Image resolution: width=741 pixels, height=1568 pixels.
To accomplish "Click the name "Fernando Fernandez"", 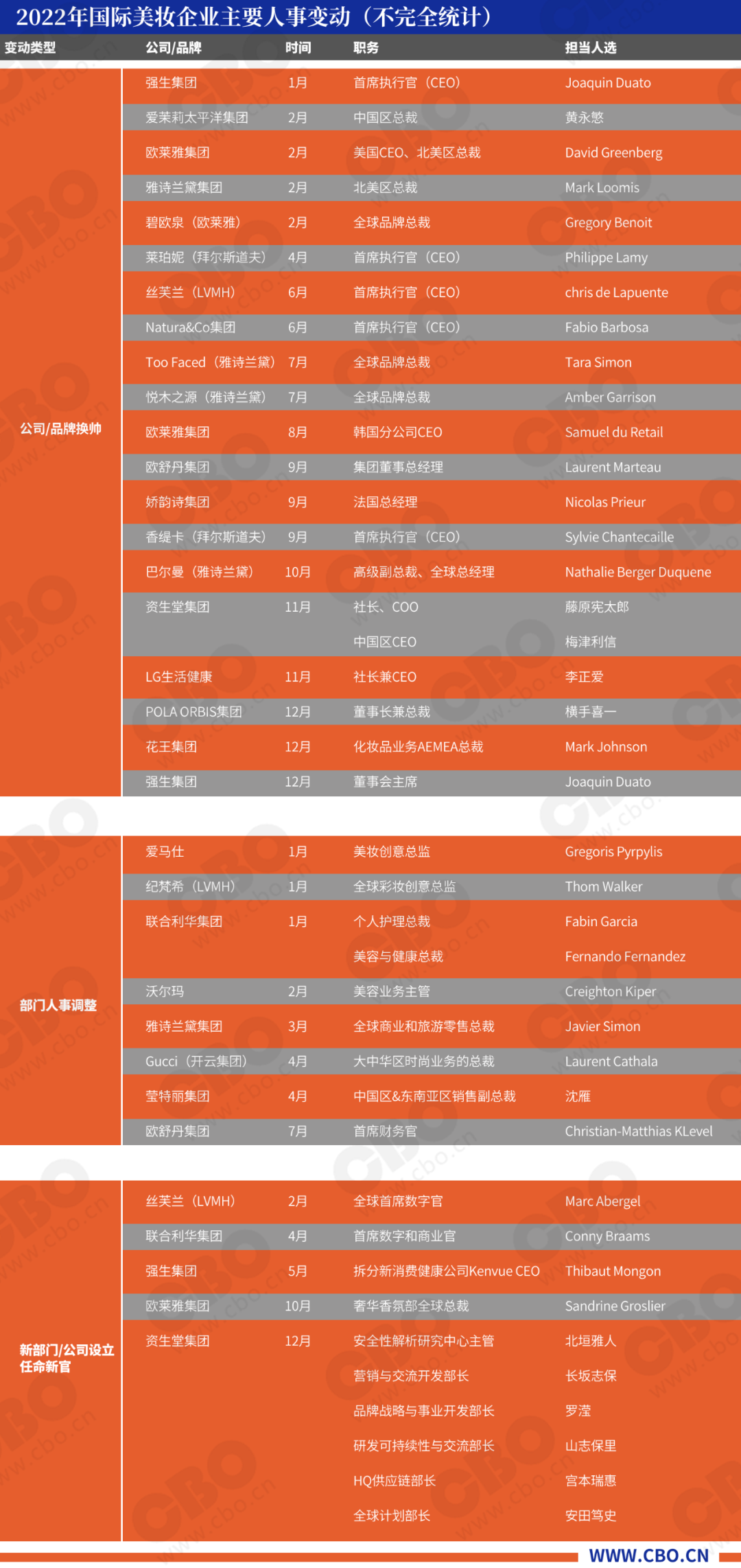I will [x=625, y=957].
